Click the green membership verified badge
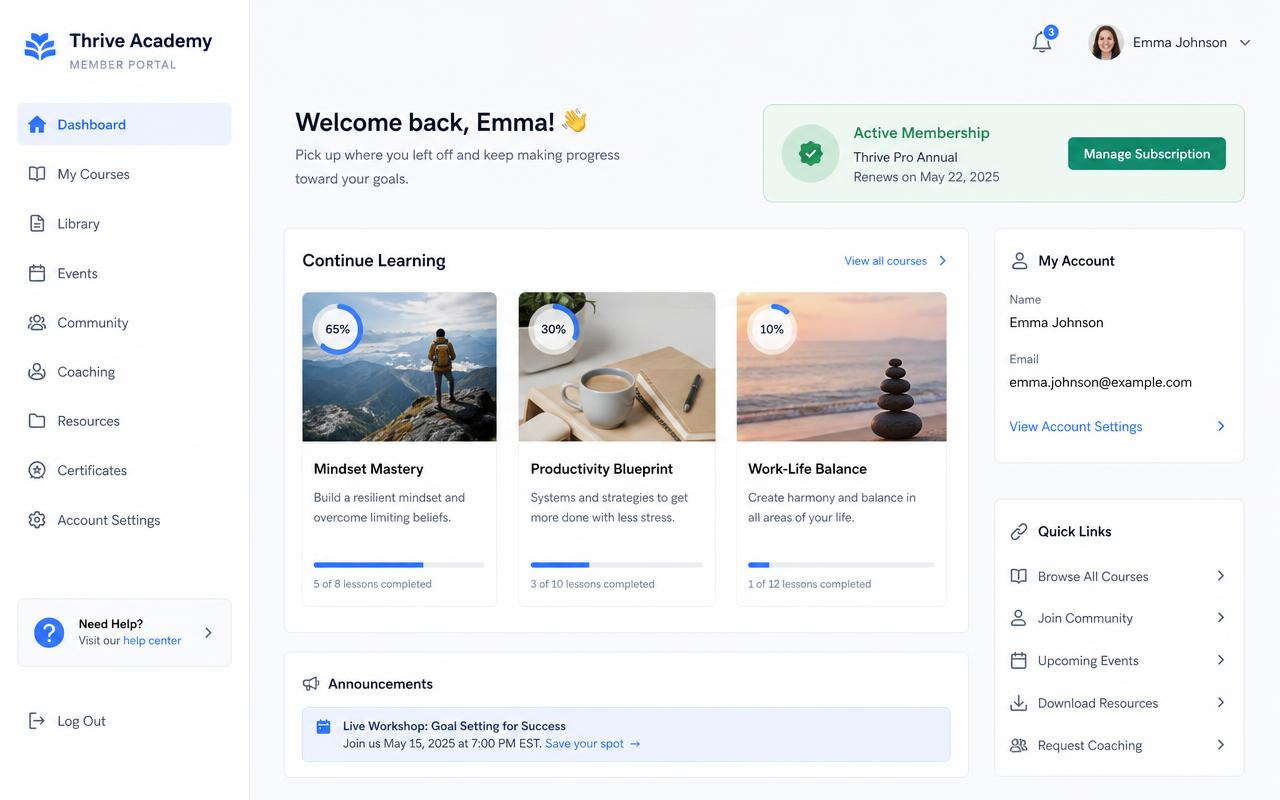The width and height of the screenshot is (1280, 800). 810,153
